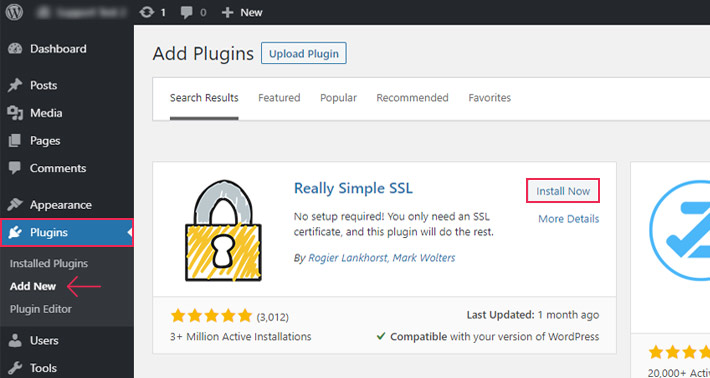This screenshot has width=710, height=378.
Task: Click the blurred site name in admin bar
Action: (x=82, y=13)
